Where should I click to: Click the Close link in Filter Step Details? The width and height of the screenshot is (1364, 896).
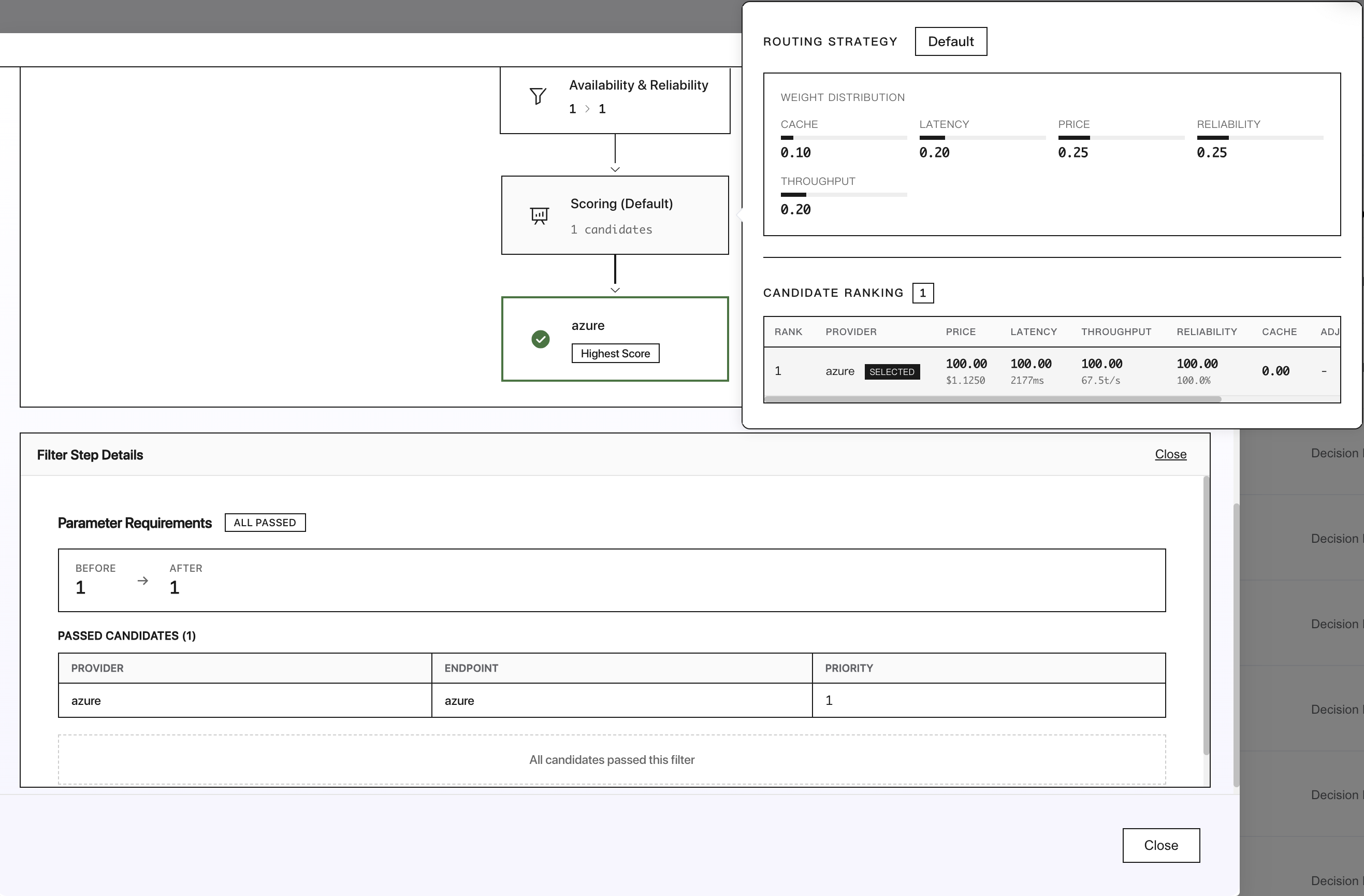tap(1170, 455)
